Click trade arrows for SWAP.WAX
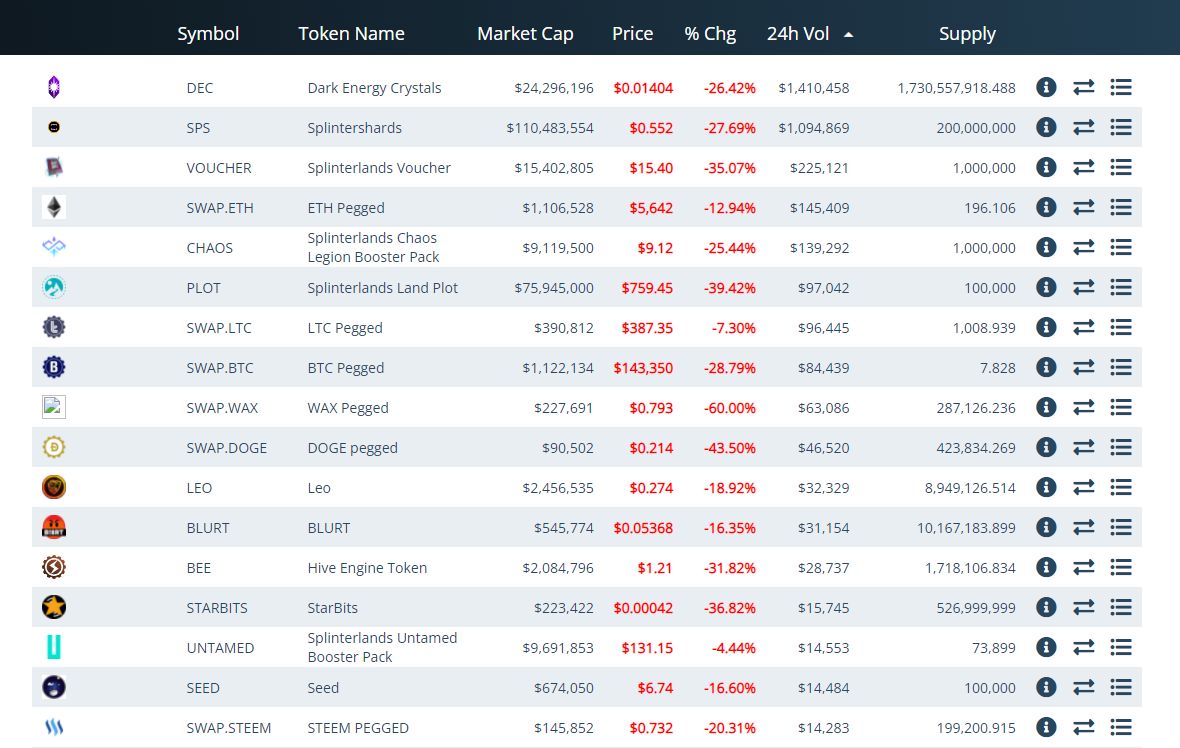The height and width of the screenshot is (748, 1180). 1084,407
